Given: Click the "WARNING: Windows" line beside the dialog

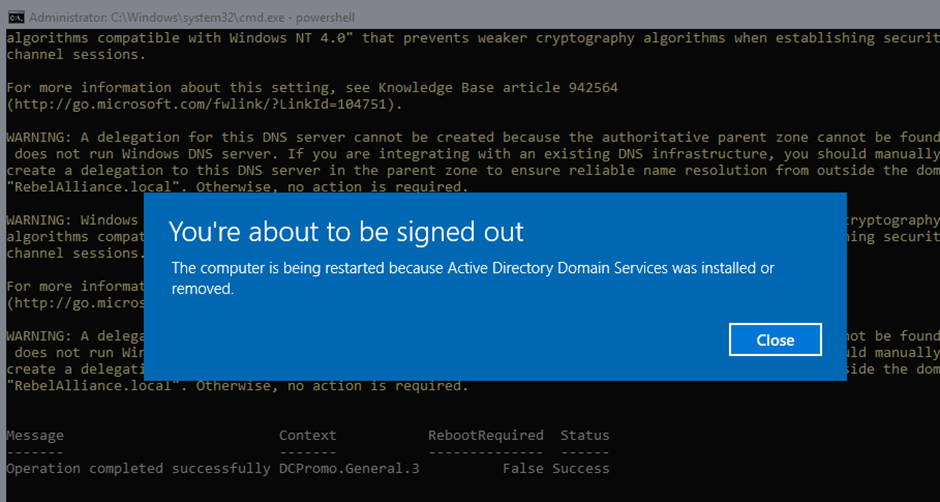Looking at the screenshot, I should [72, 220].
